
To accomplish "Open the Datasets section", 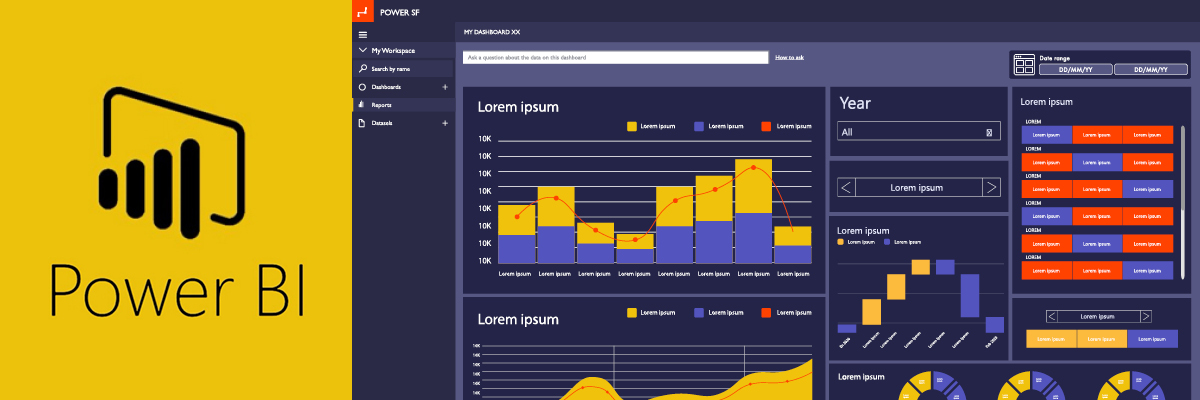I will (x=382, y=123).
